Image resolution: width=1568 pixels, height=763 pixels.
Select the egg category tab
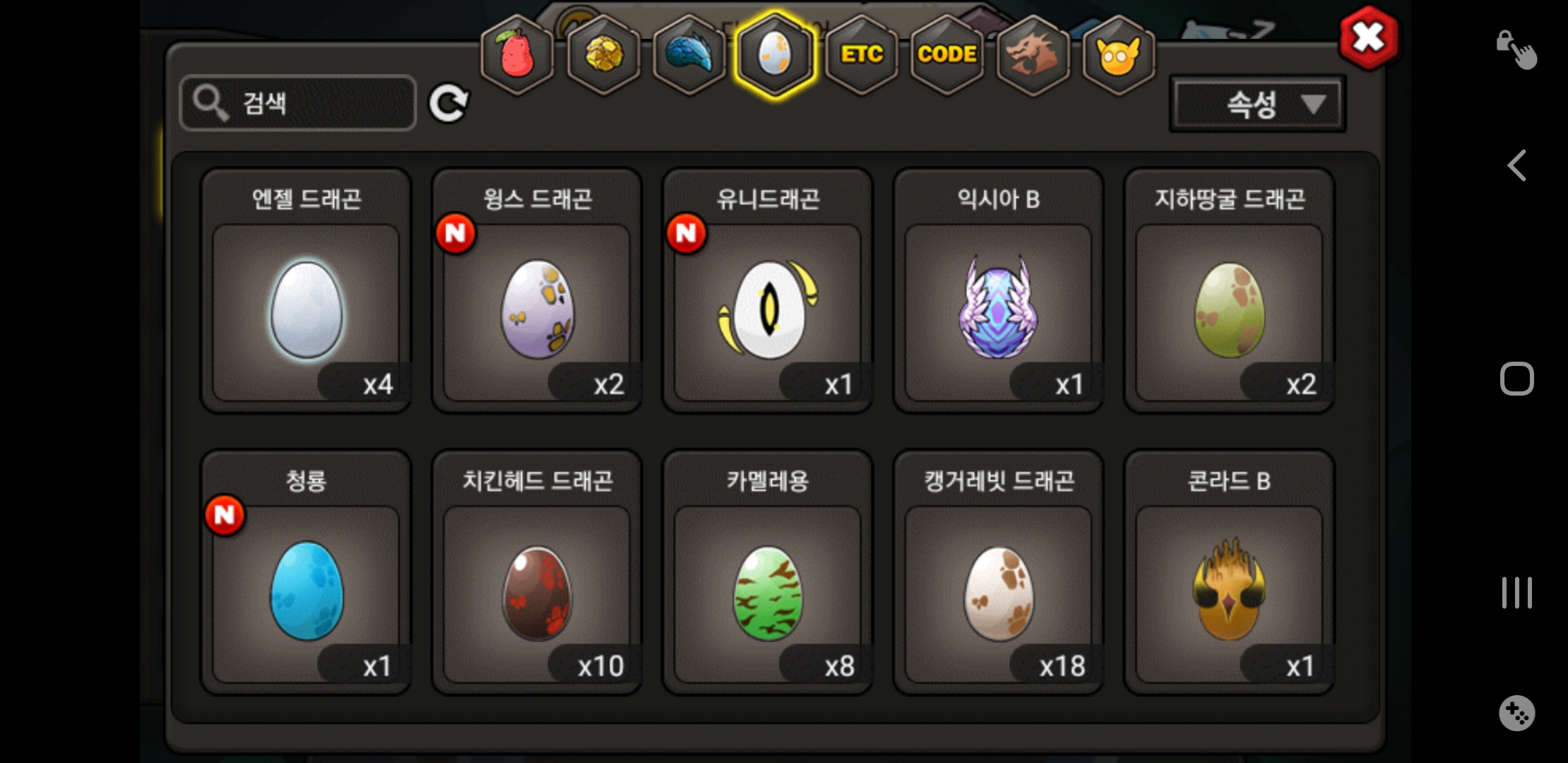(775, 55)
